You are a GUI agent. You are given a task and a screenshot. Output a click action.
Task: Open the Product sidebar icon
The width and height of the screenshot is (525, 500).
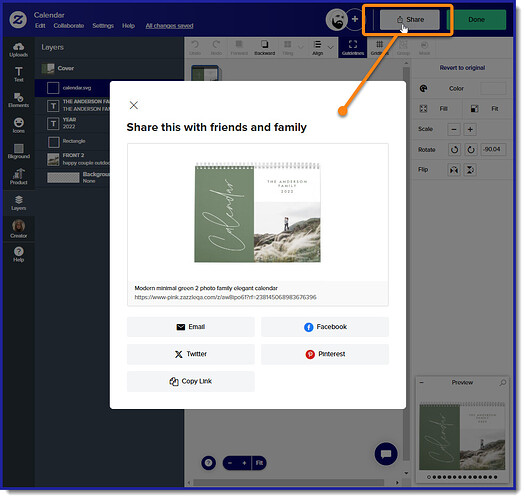18,176
